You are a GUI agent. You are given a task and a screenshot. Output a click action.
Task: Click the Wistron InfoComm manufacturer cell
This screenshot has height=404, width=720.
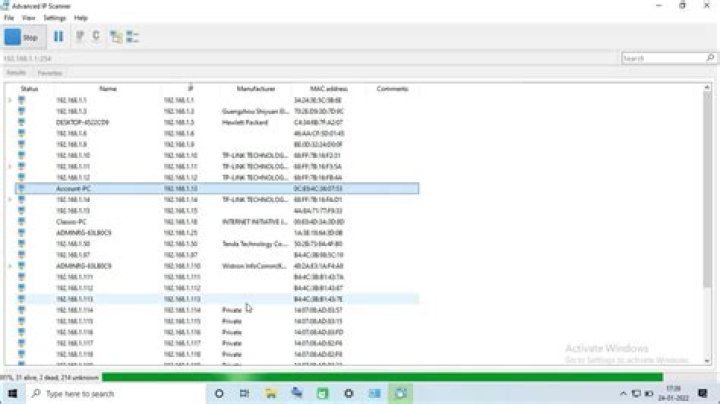[254, 266]
